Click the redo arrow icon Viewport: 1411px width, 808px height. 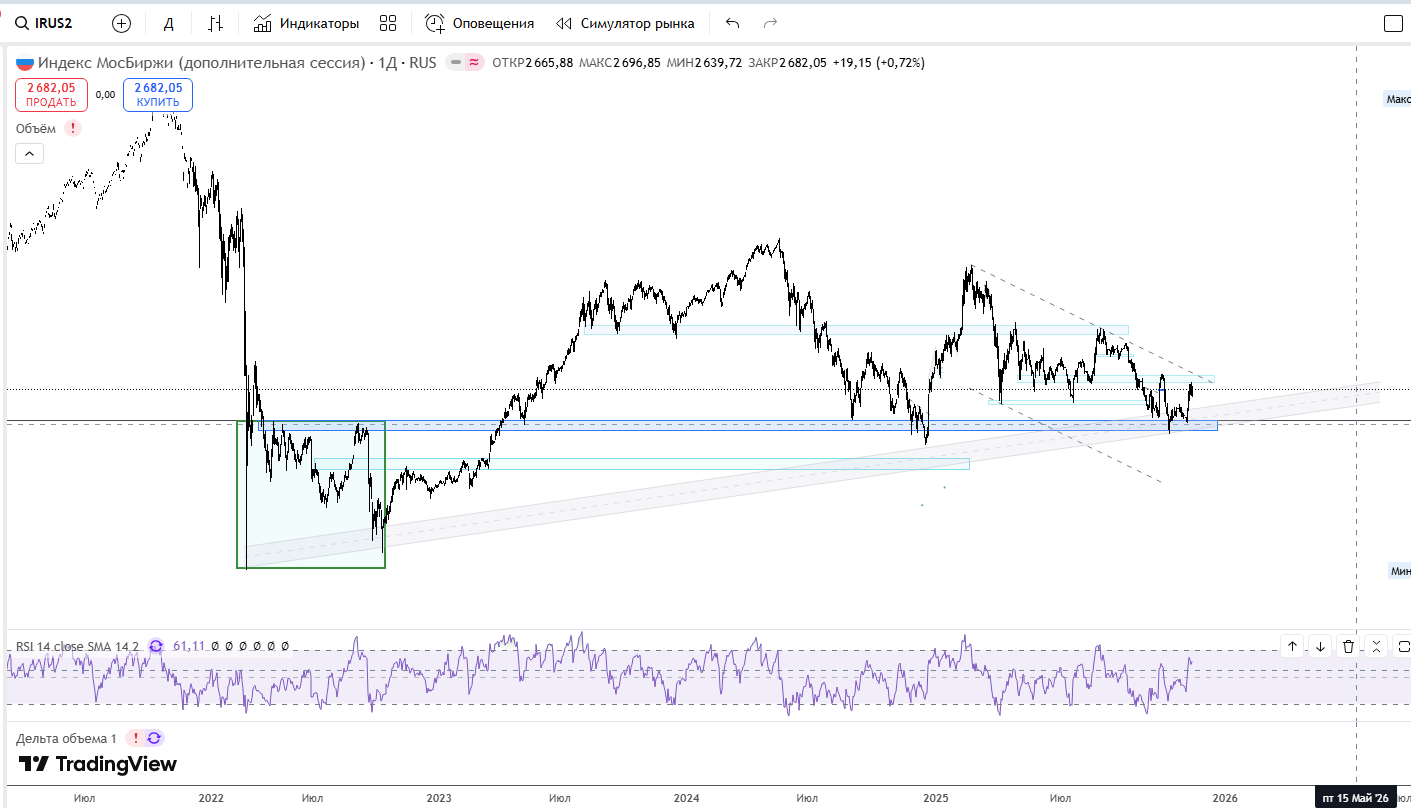click(x=770, y=23)
